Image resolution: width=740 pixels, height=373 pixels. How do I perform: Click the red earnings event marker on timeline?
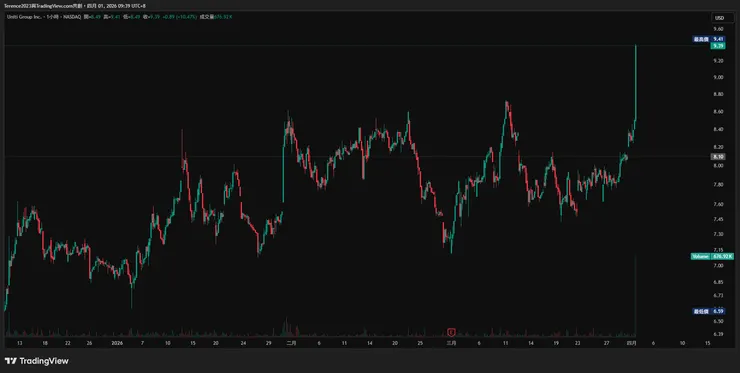(x=451, y=332)
